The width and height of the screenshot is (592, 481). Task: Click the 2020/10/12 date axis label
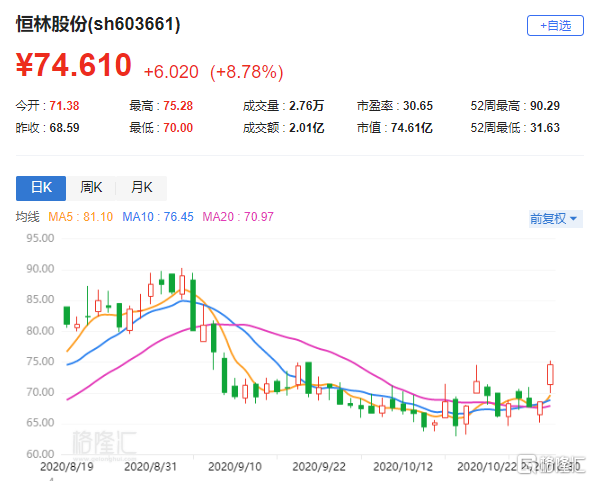[403, 467]
